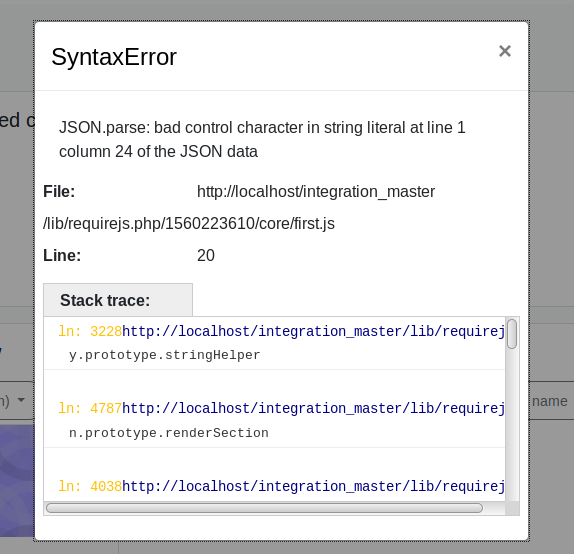This screenshot has width=574, height=554.
Task: Click the purple thumbnail behind the dialog
Action: [x=17, y=480]
